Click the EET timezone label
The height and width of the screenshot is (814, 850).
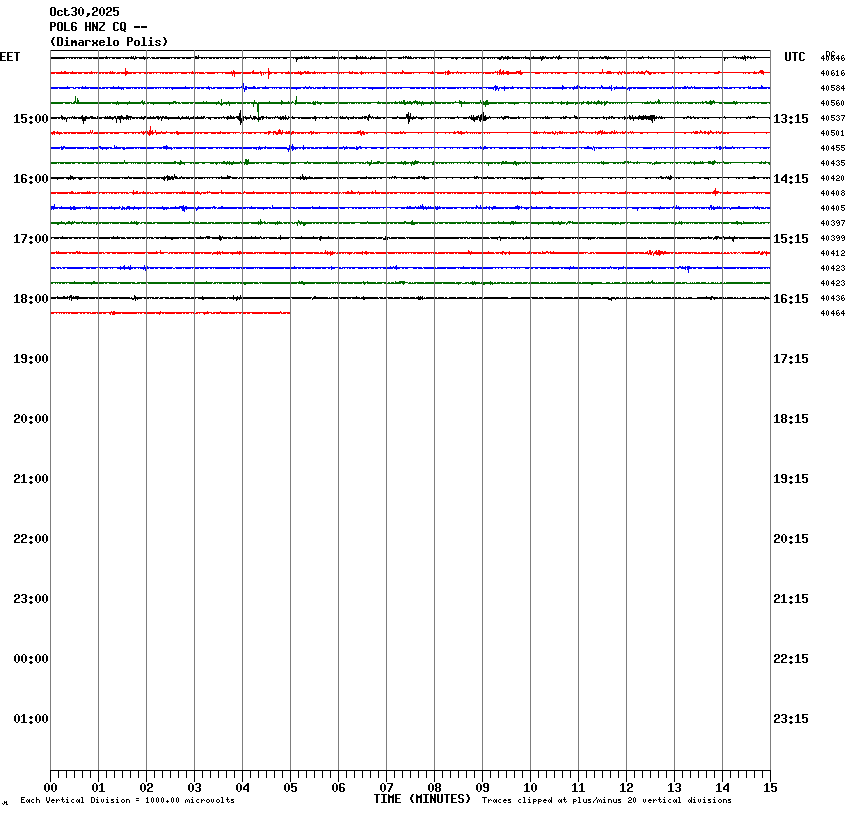[10, 57]
